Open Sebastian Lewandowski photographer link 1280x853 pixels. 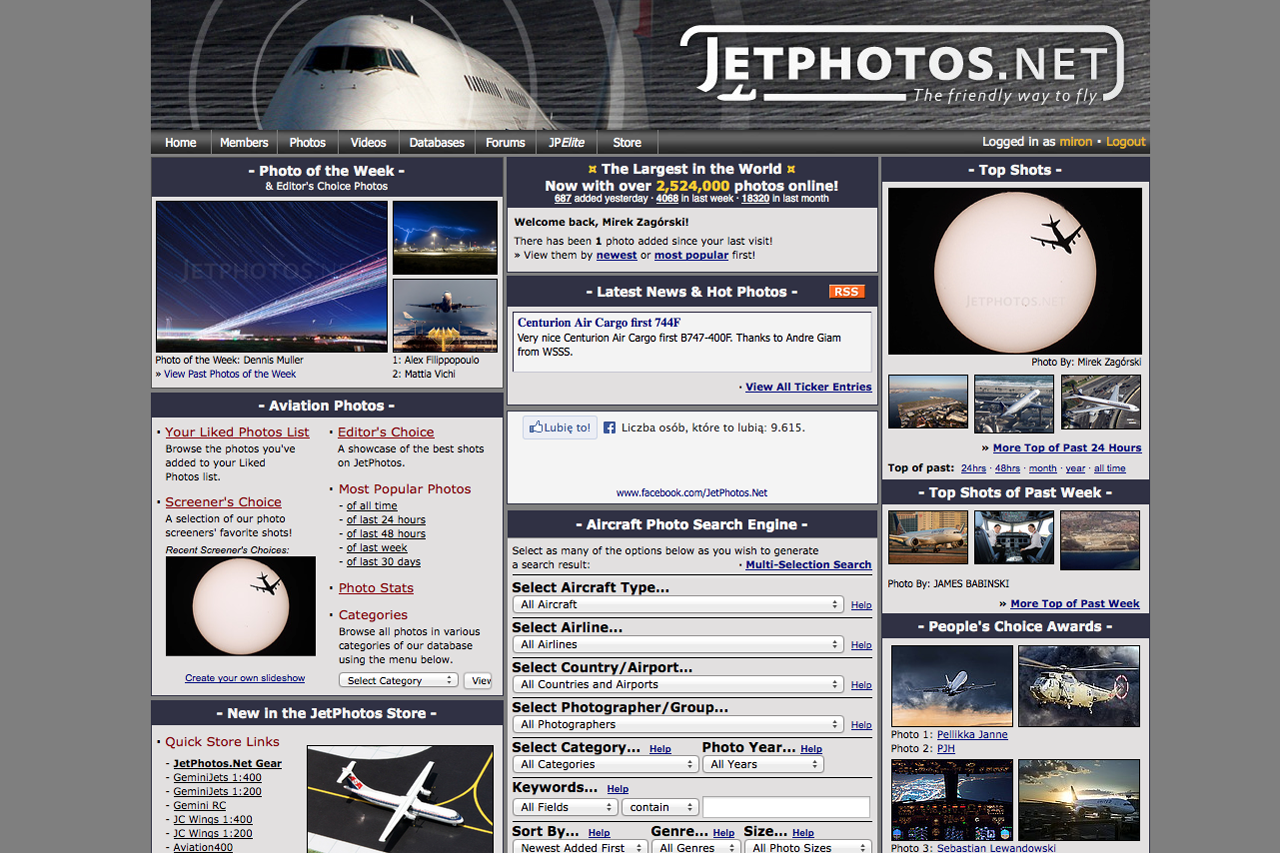(996, 848)
